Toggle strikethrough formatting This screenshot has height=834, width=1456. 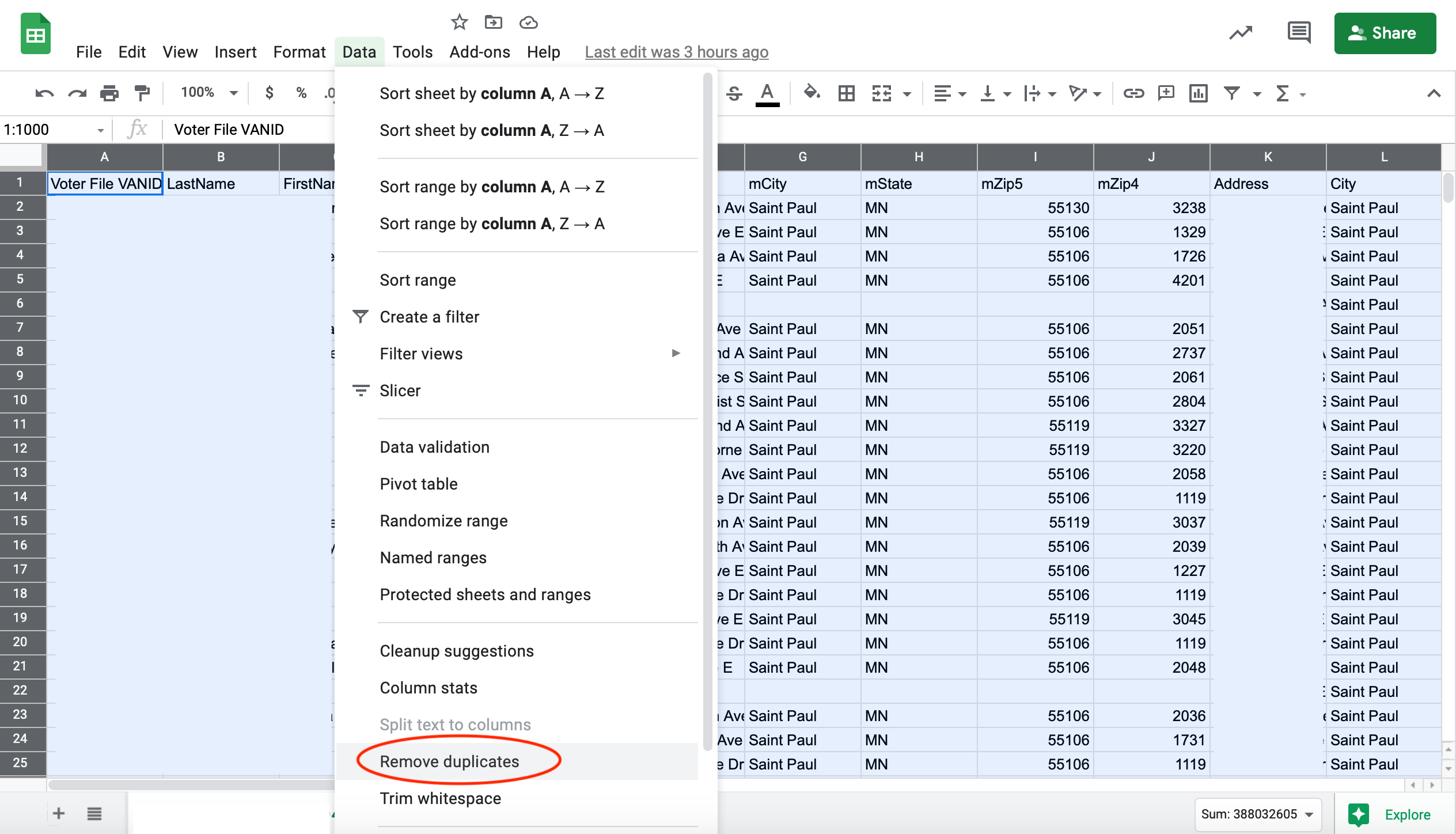[734, 93]
